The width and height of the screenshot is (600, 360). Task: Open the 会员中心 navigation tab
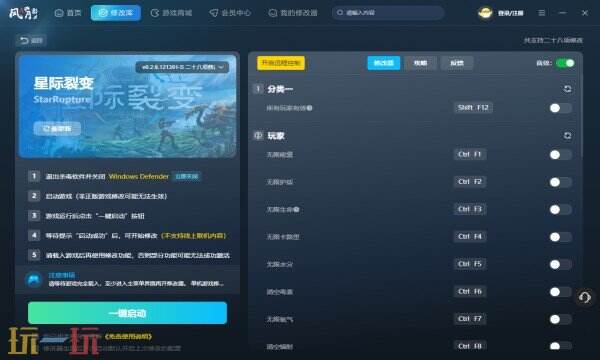(x=230, y=13)
